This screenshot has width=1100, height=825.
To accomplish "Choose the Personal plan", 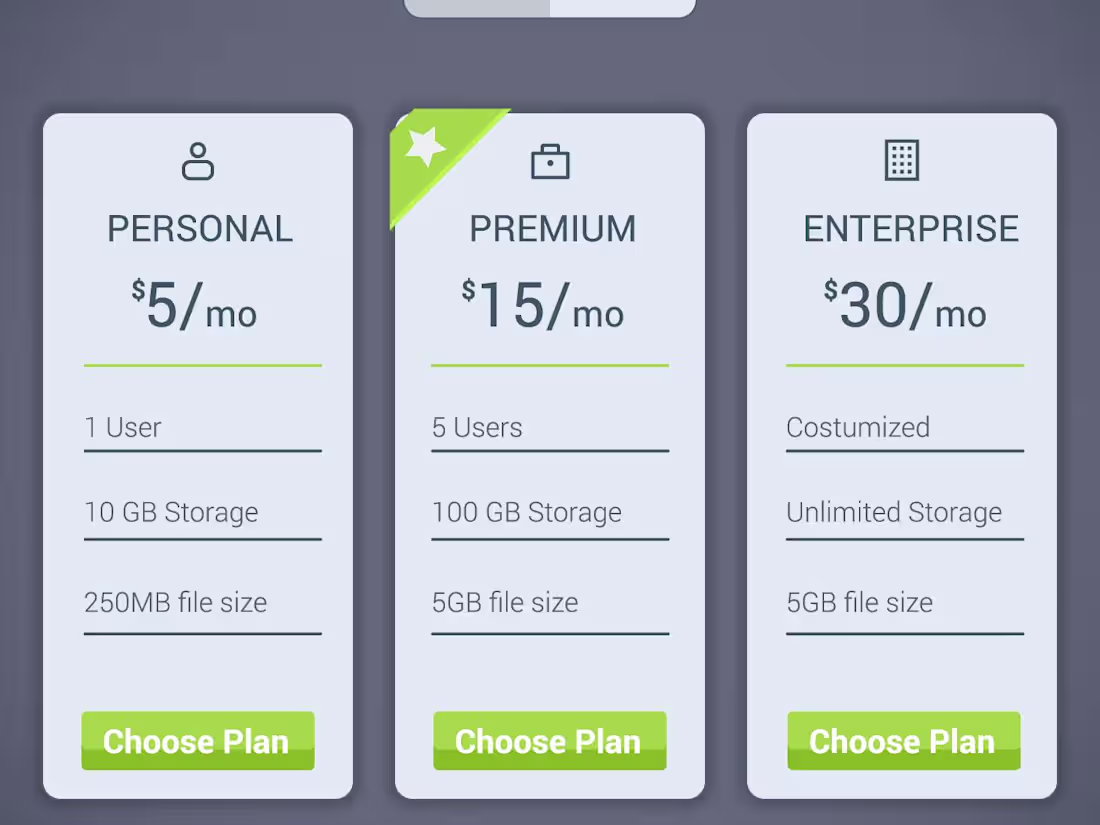I will pyautogui.click(x=197, y=741).
